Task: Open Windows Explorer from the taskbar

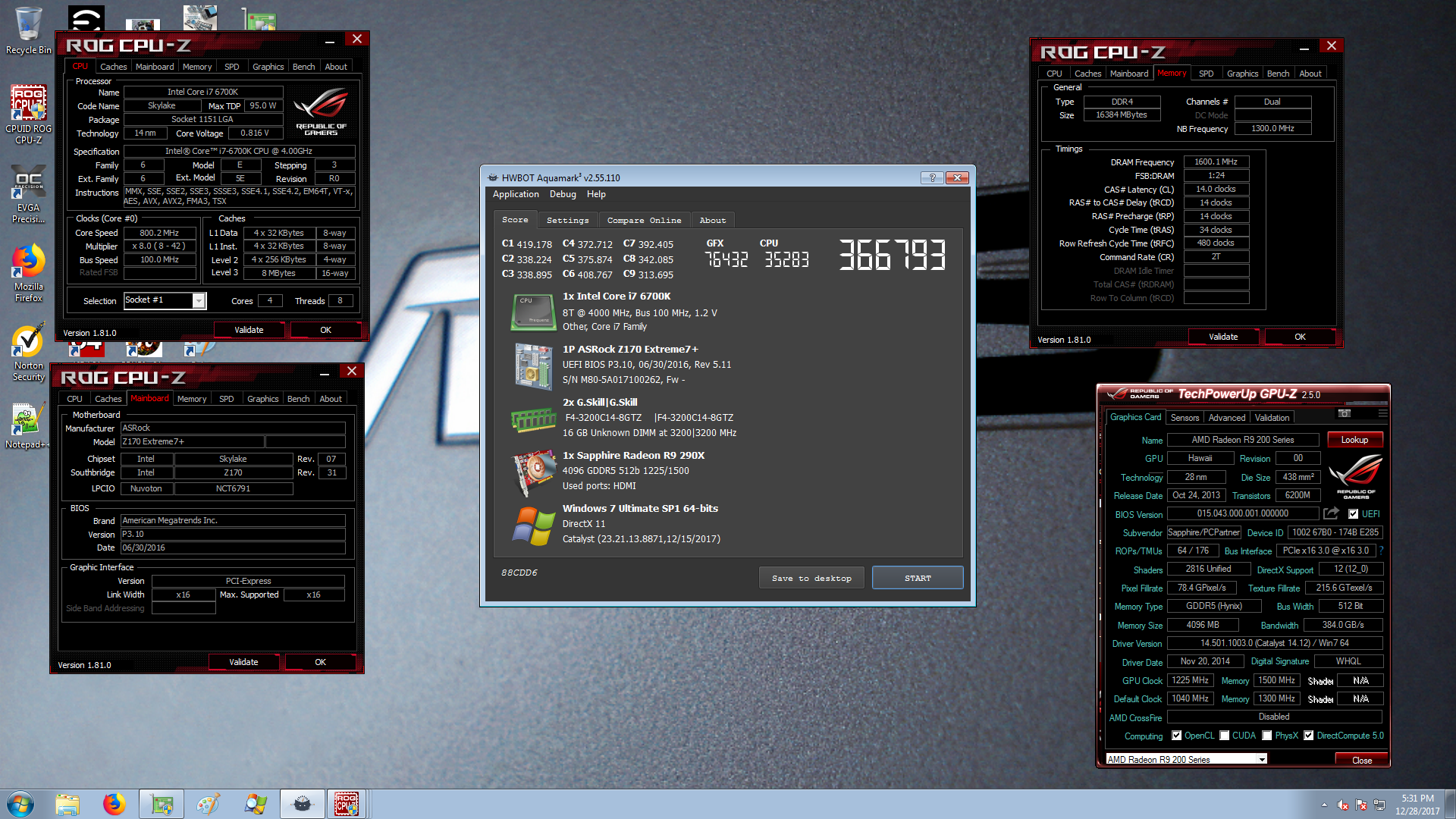Action: 67,804
